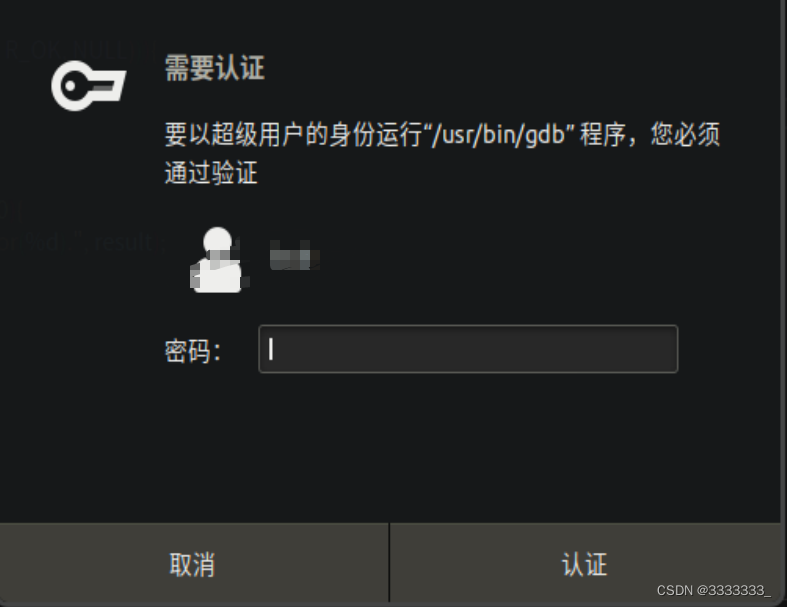Confirm with the 认证 button
Viewport: 787px width, 607px height.
tap(585, 563)
